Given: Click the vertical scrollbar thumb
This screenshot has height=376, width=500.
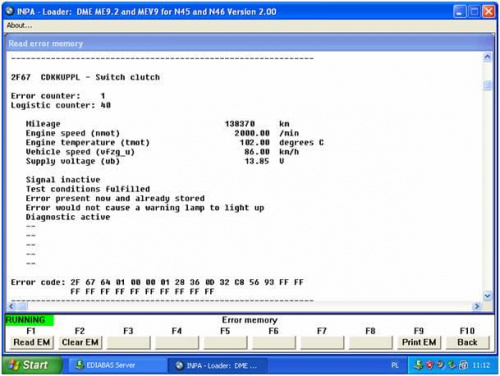Looking at the screenshot, I should pyautogui.click(x=487, y=85).
